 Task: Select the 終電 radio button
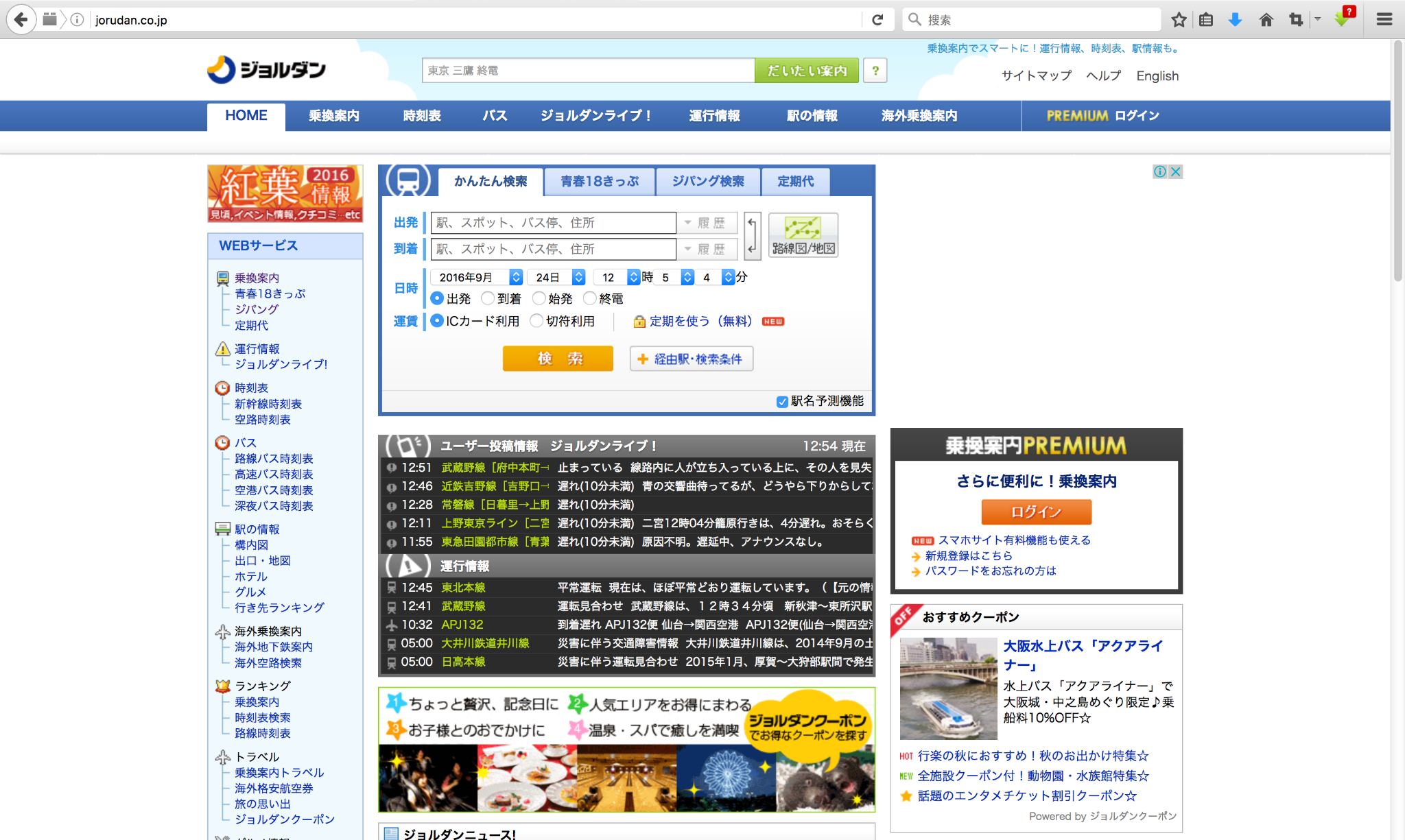[x=589, y=298]
